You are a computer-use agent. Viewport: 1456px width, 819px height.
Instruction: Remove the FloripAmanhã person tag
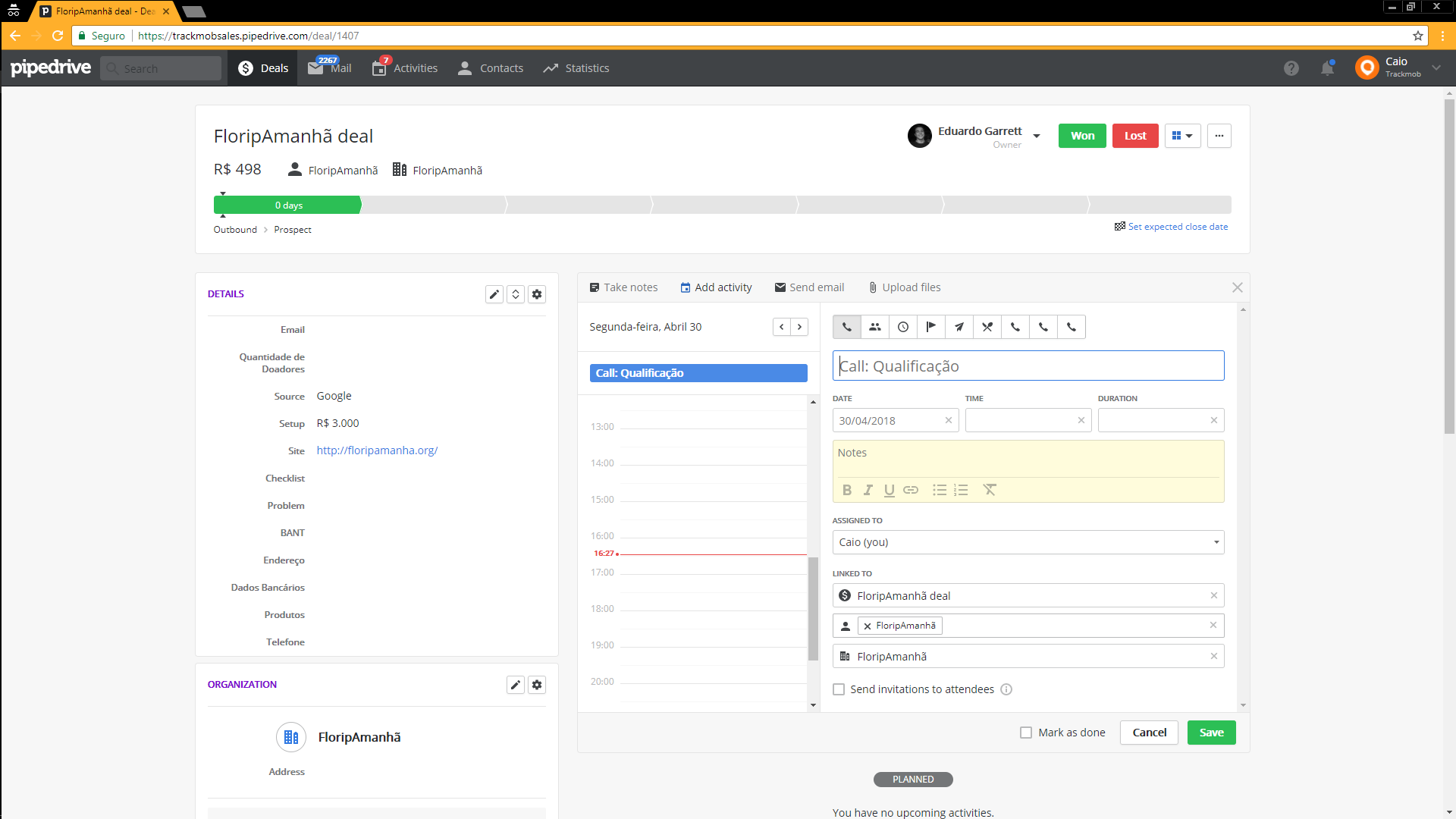(x=867, y=626)
